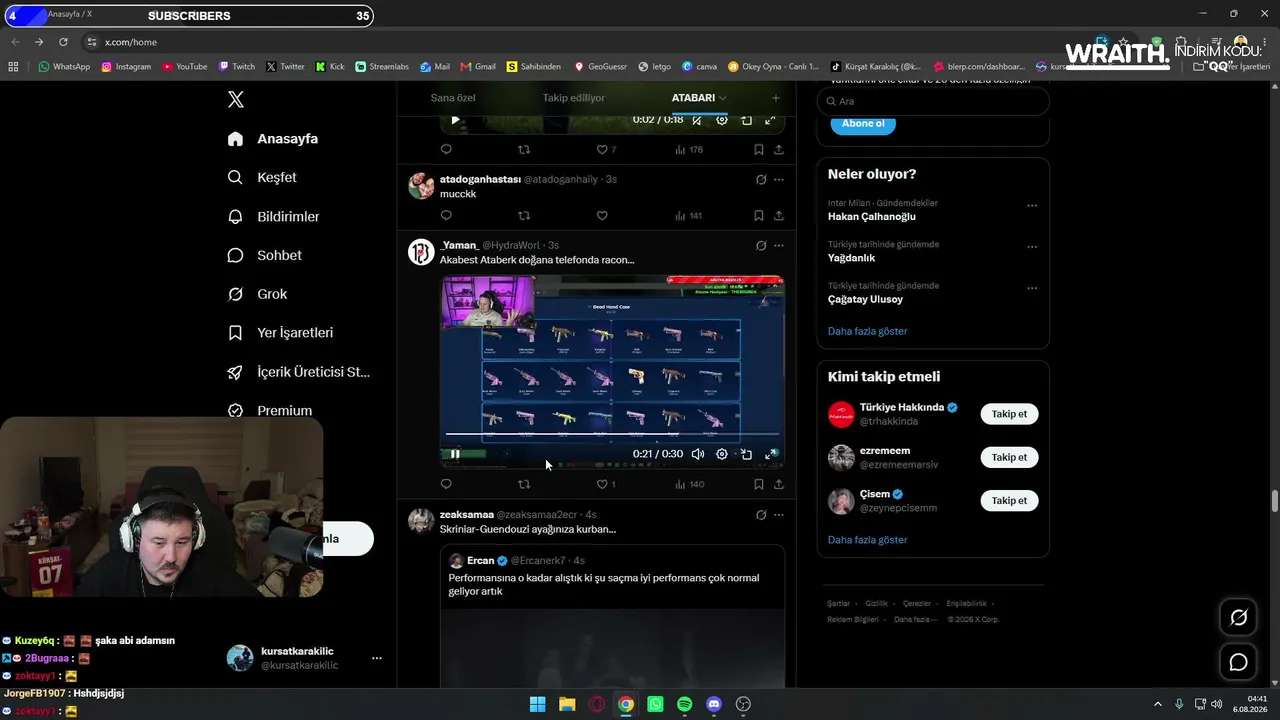Open more options for zeaksamaa's post
Image resolution: width=1280 pixels, height=720 pixels.
coord(779,515)
